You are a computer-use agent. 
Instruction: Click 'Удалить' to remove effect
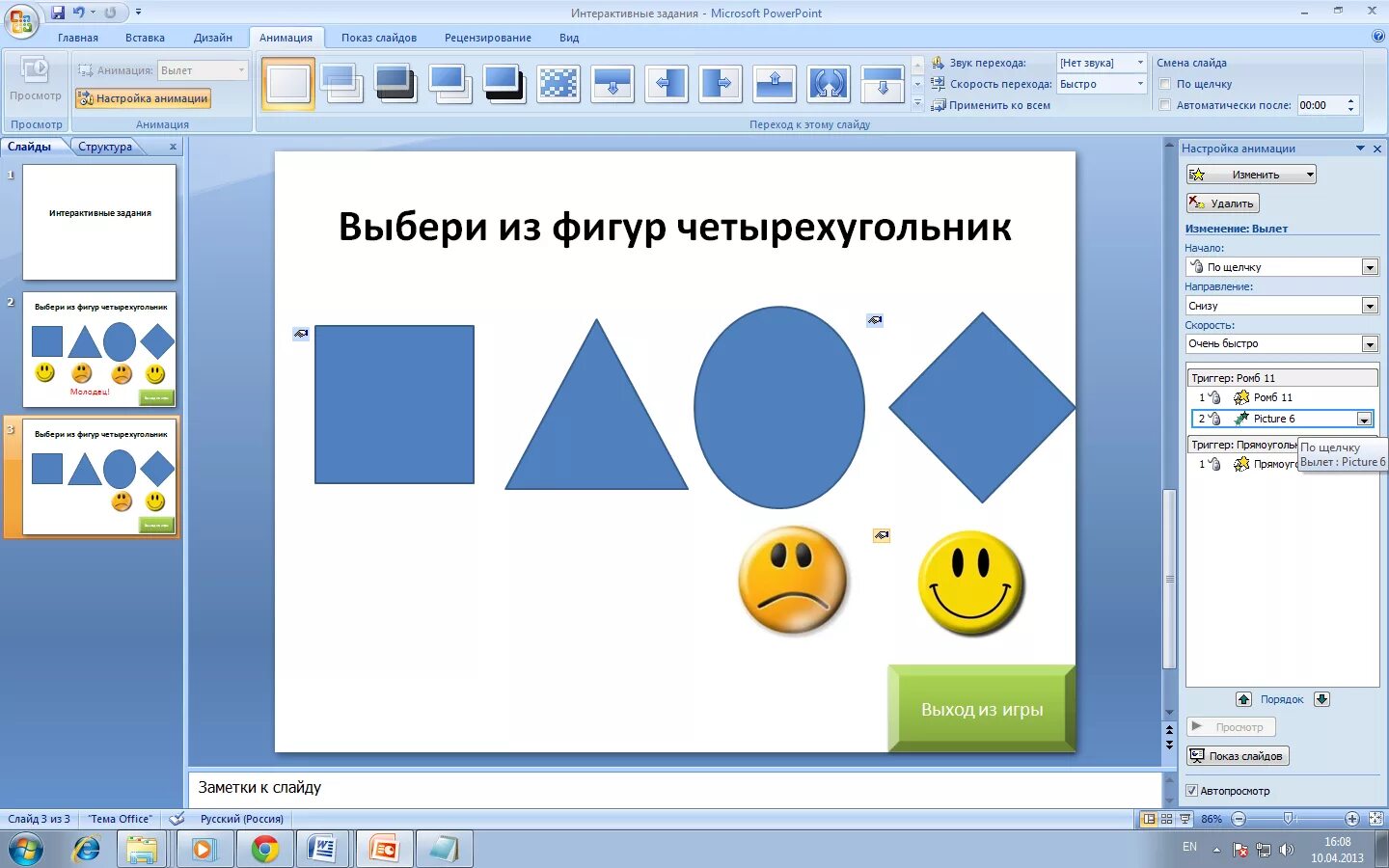click(1223, 203)
